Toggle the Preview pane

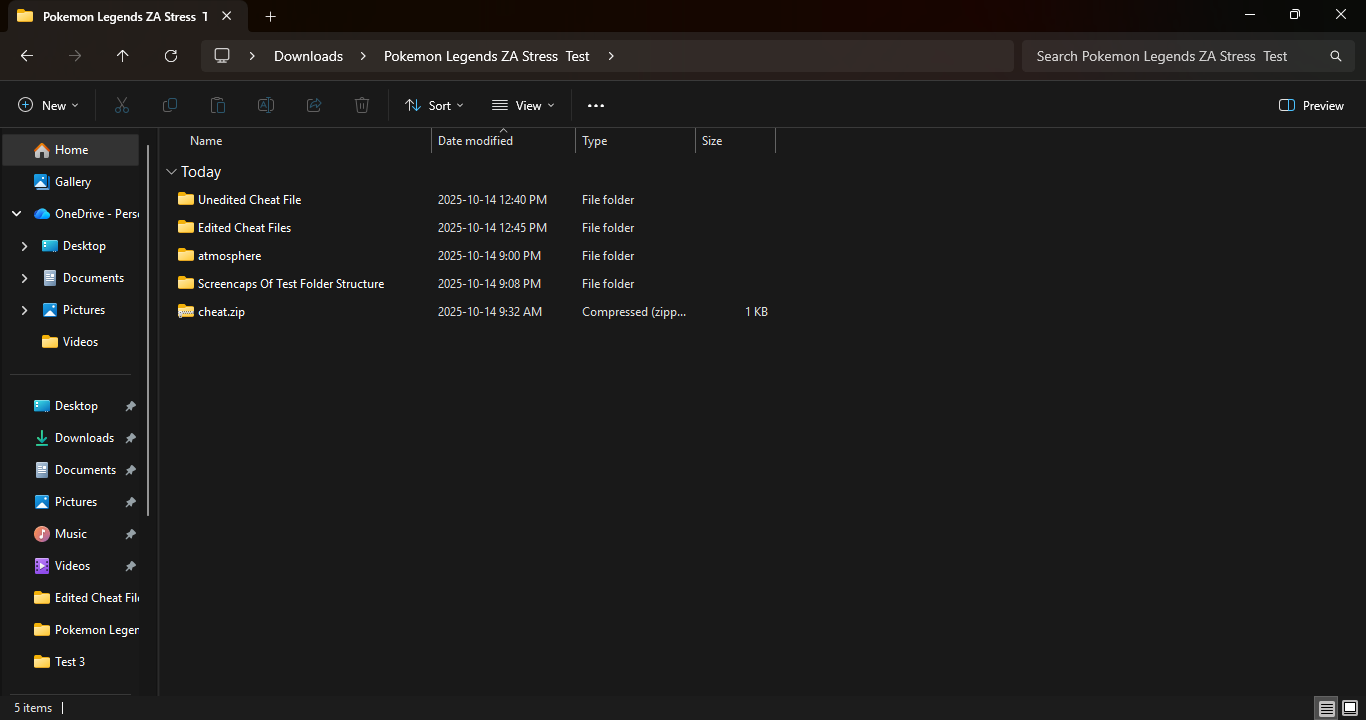click(1311, 105)
